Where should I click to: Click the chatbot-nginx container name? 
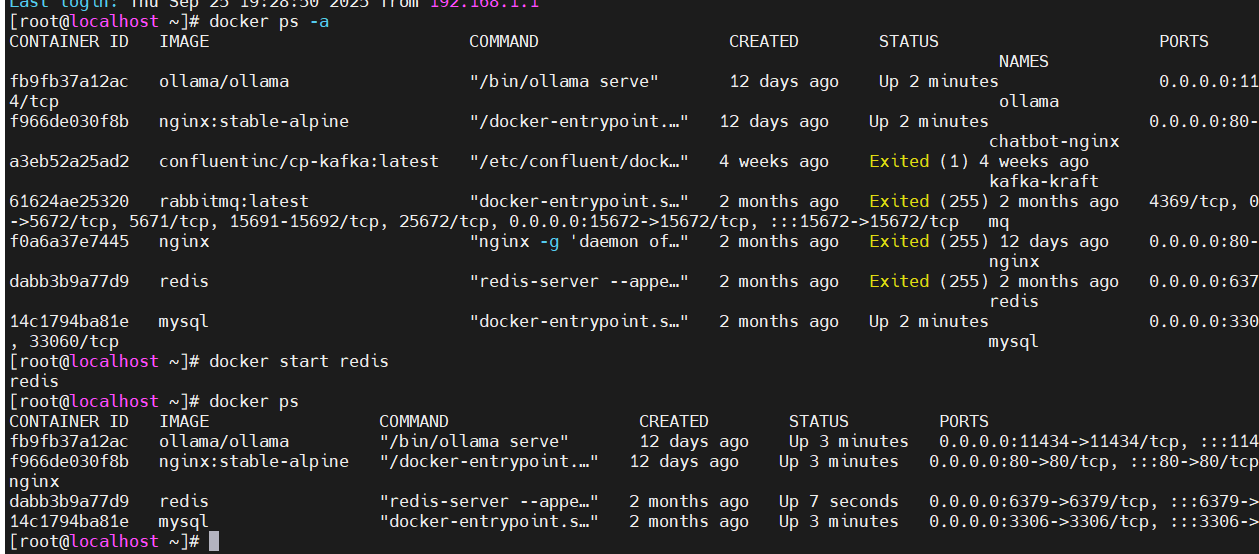tap(1054, 141)
